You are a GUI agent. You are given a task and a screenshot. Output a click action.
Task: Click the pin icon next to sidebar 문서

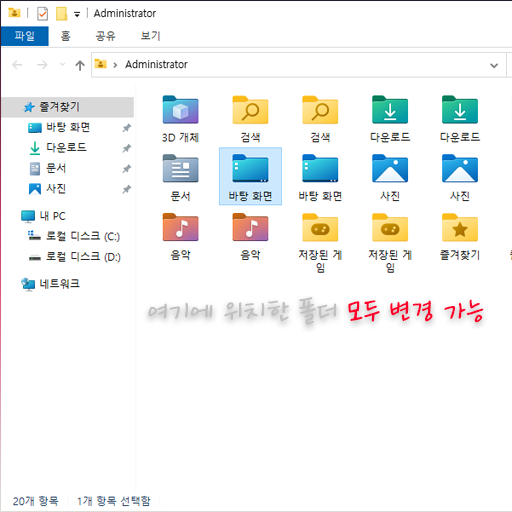click(126, 169)
